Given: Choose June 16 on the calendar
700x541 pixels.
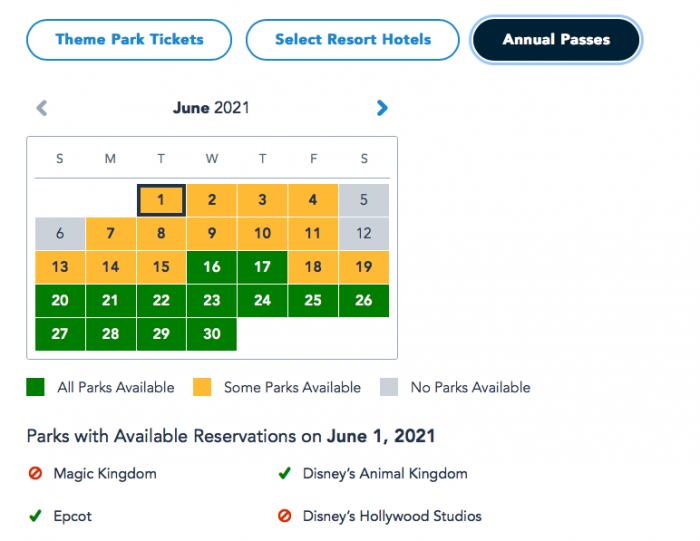Looking at the screenshot, I should 211,267.
